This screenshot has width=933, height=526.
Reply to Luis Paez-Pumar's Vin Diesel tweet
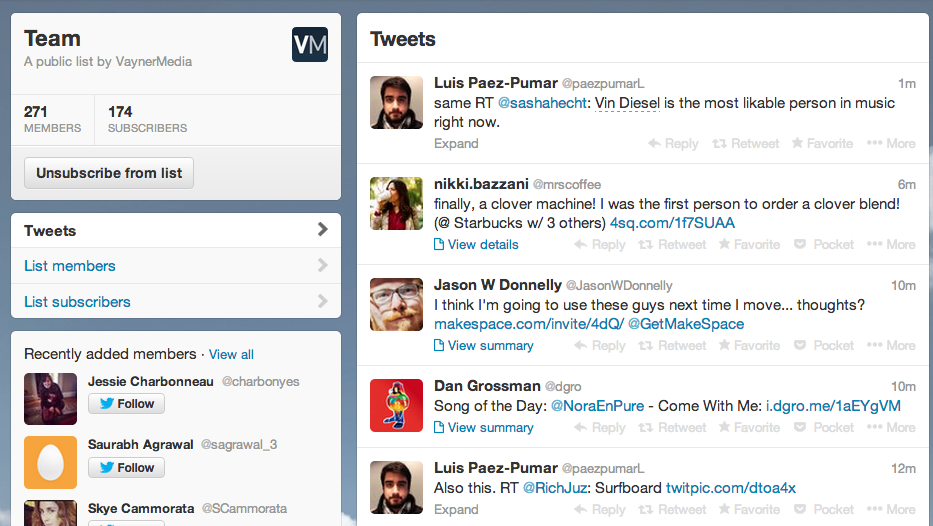[673, 143]
